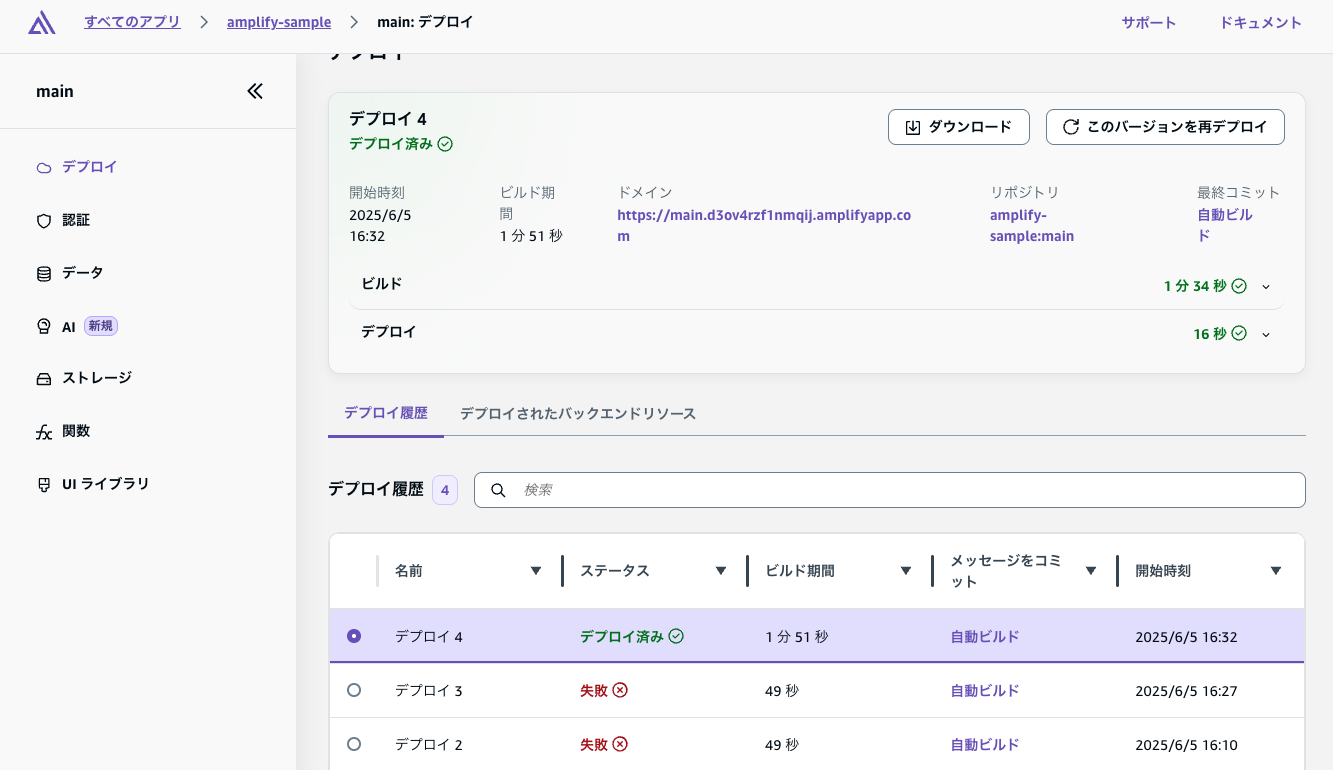Click このバージョンを再デプロイ button
Image resolution: width=1333 pixels, height=770 pixels.
click(1165, 127)
